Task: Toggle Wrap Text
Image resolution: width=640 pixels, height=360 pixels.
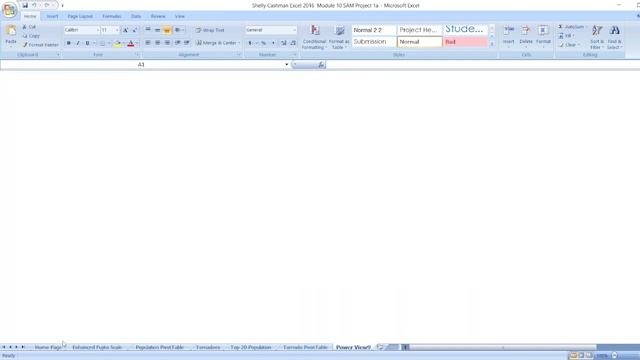Action: pos(210,30)
